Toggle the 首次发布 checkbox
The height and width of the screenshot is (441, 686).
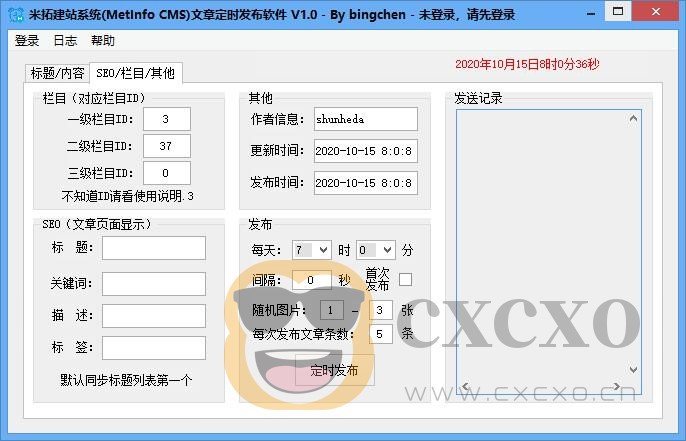tap(406, 280)
